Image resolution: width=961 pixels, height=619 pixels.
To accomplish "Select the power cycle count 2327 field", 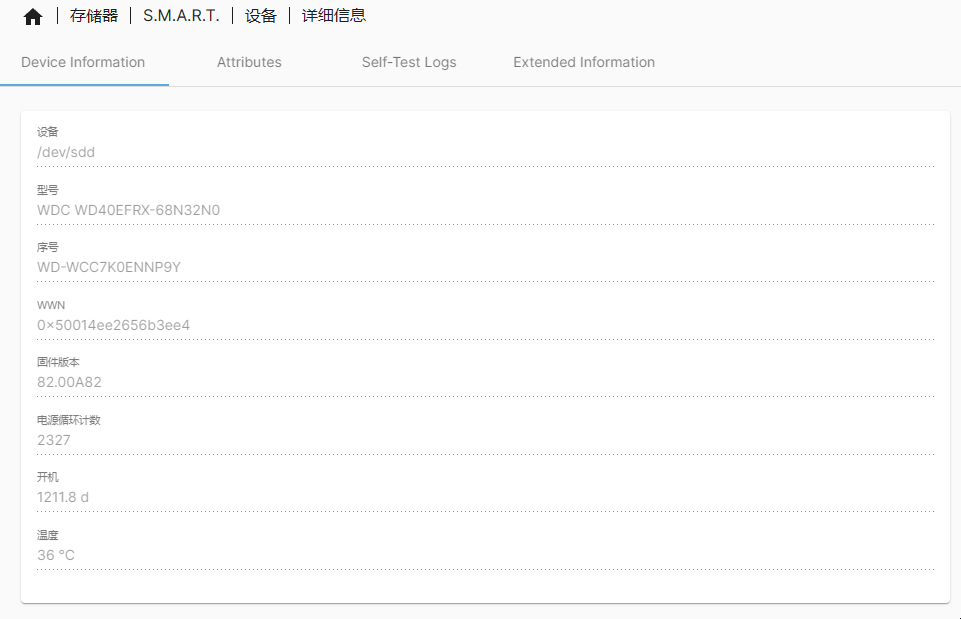I will tap(54, 440).
